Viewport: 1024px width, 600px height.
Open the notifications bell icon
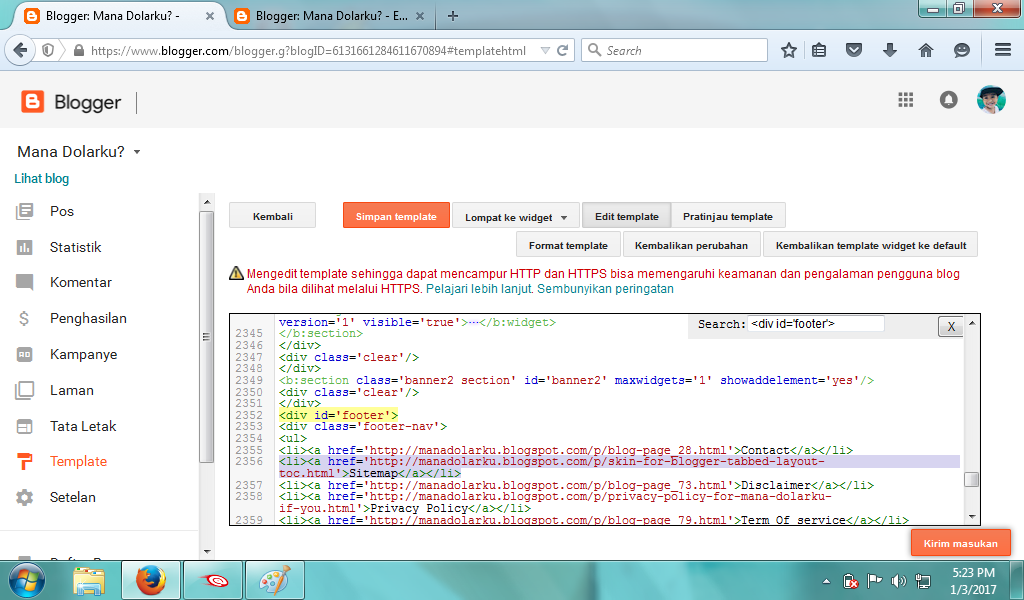pyautogui.click(x=948, y=100)
